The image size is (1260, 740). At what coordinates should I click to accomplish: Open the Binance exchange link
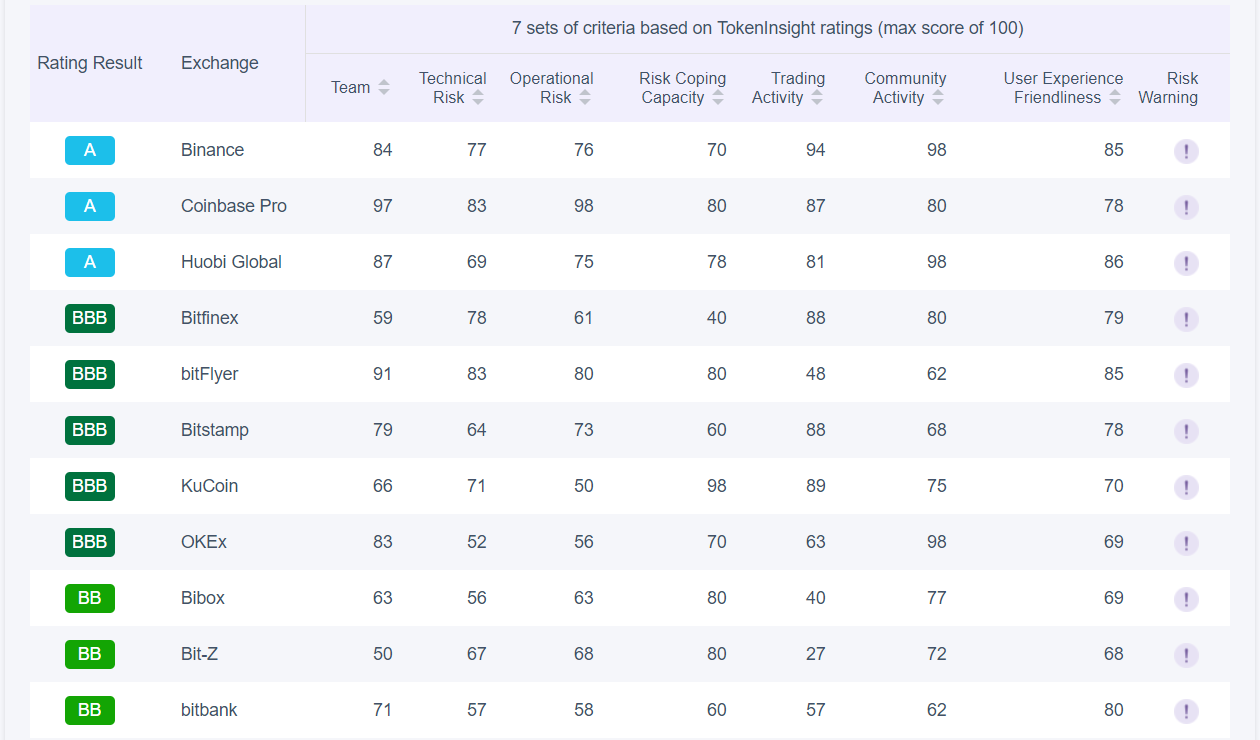[212, 150]
